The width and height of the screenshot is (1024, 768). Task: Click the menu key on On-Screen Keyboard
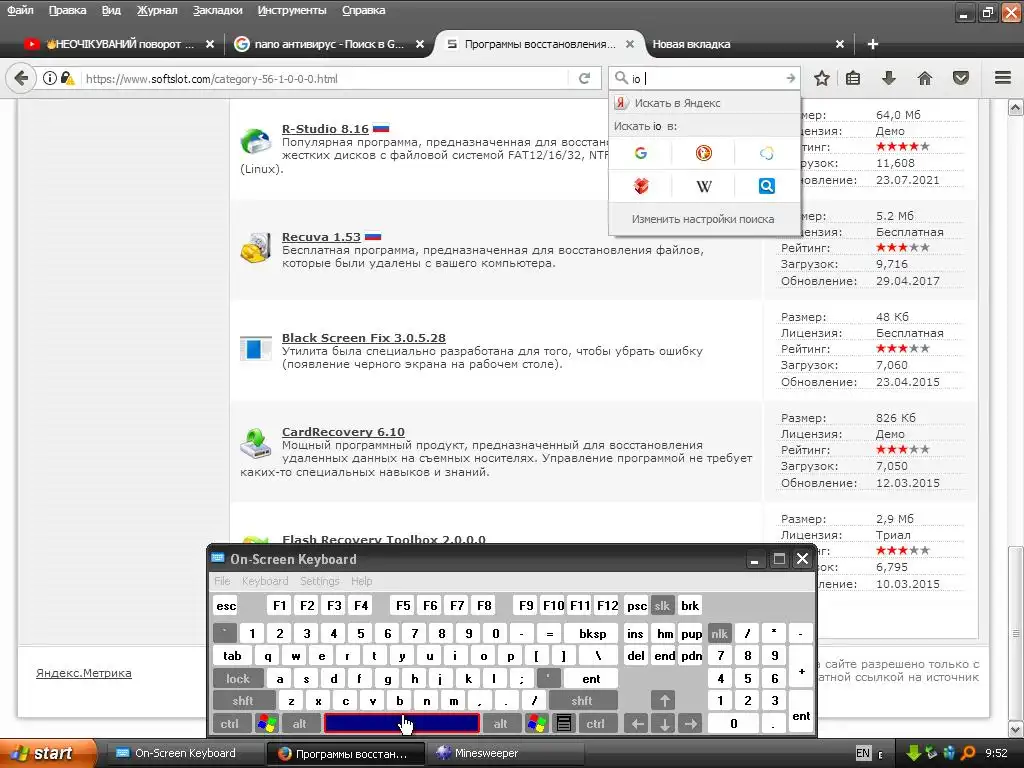[564, 724]
